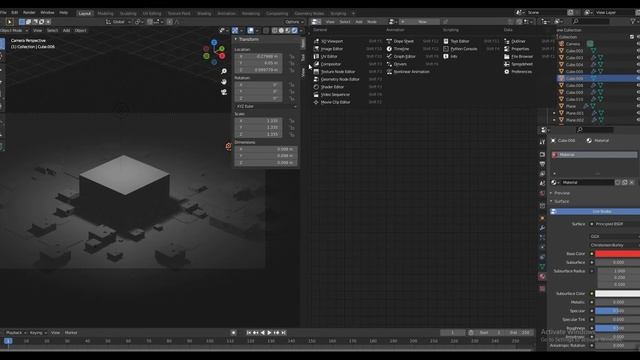Viewport: 640px width, 360px height.
Task: Choose Python Console from editor type menu
Action: click(x=464, y=49)
